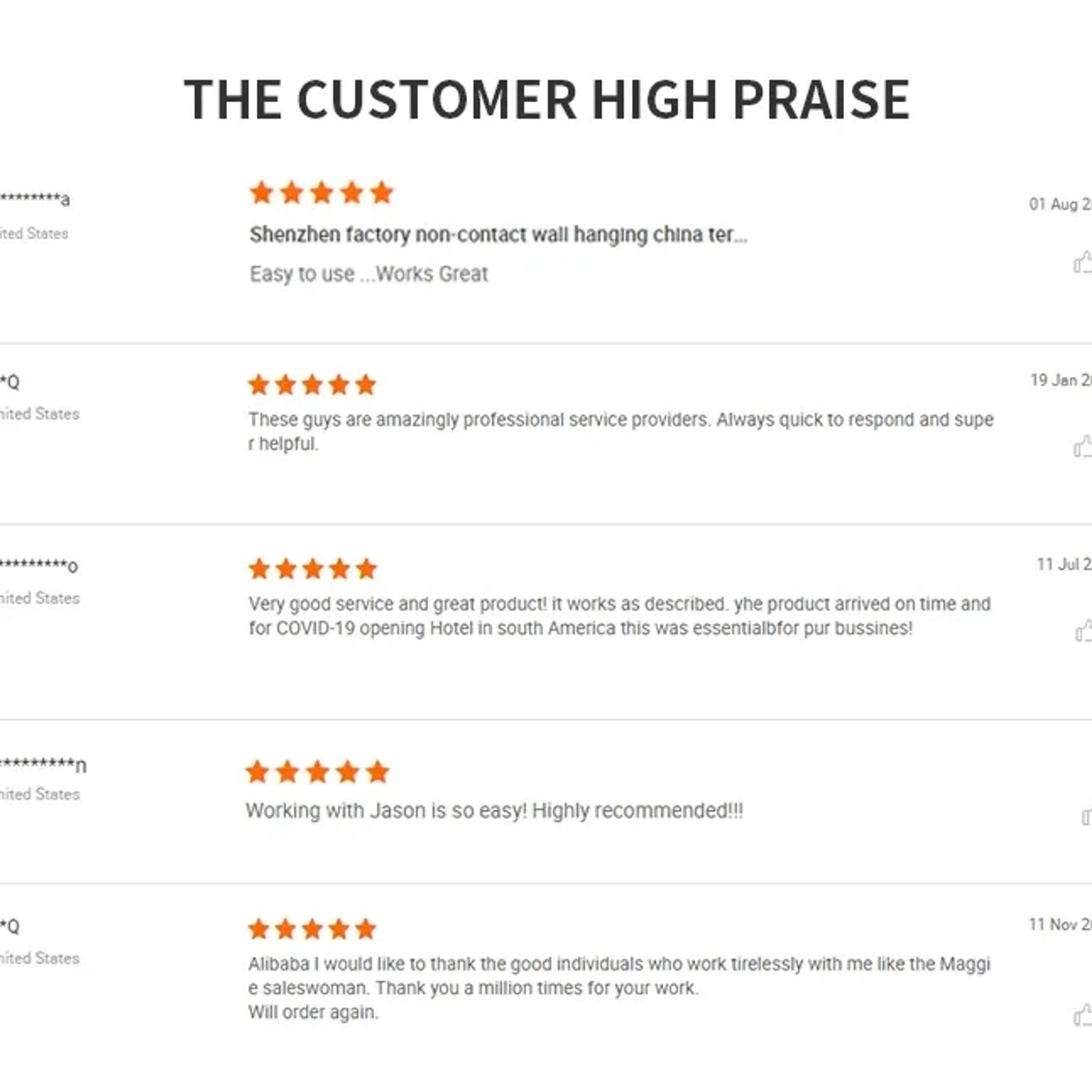This screenshot has height=1092, width=1092.
Task: Select the '01 Aug' review date
Action: (1060, 204)
